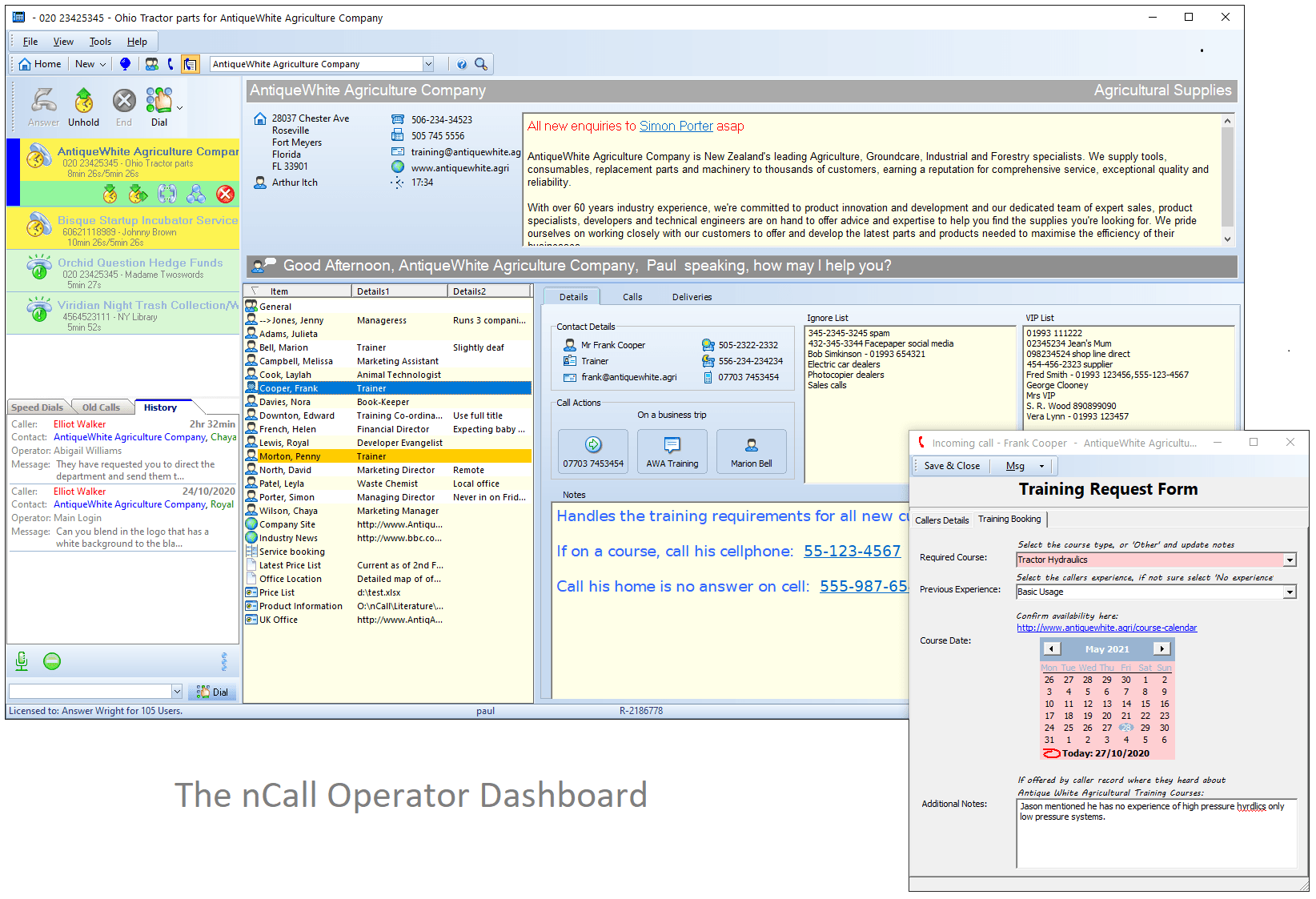Click the www.antiquewhite.agri website entry
1316x899 pixels.
click(x=459, y=168)
